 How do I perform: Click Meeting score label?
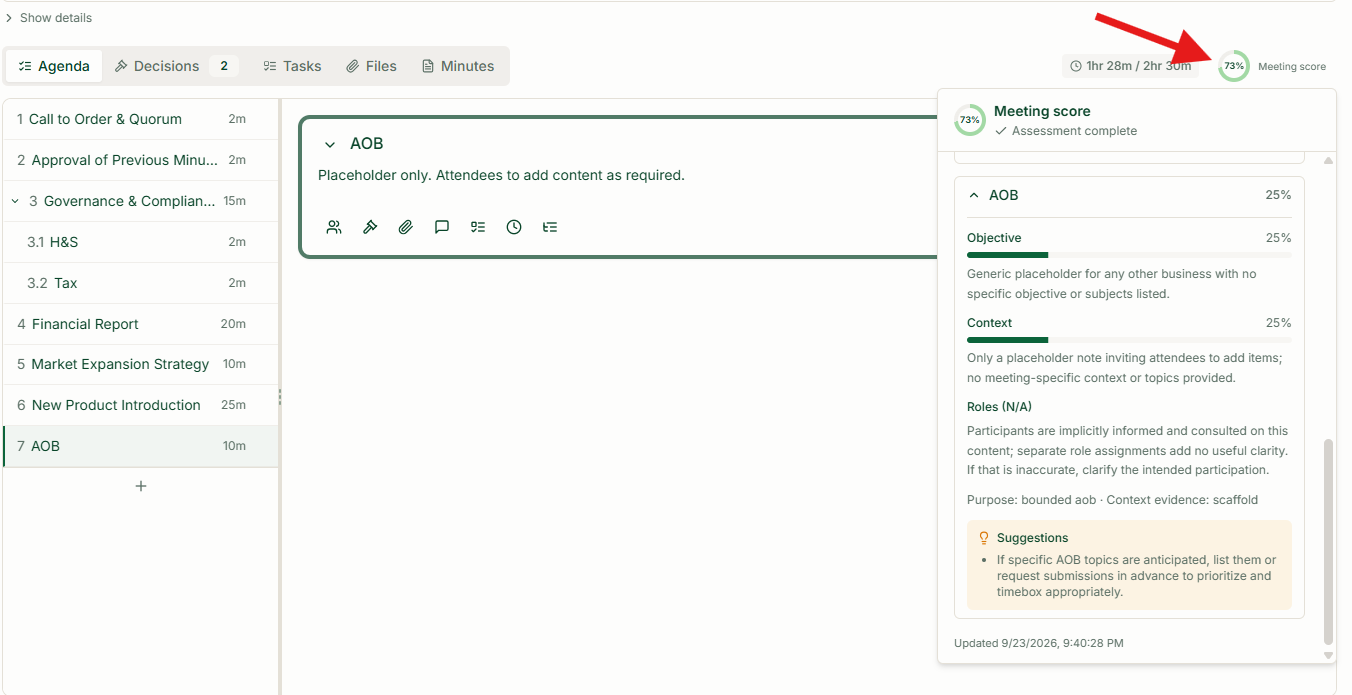[1292, 67]
